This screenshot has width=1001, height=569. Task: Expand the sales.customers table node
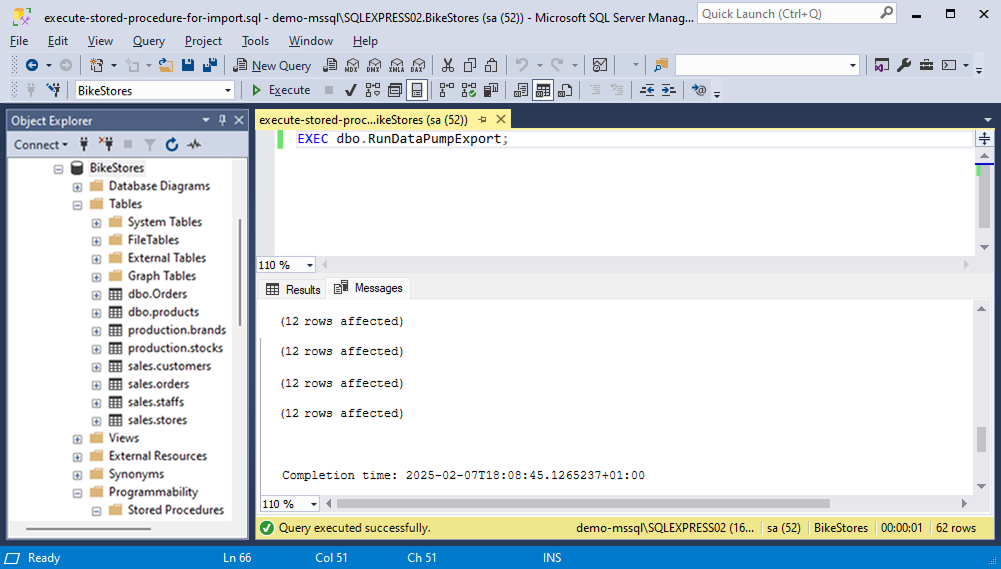point(96,367)
